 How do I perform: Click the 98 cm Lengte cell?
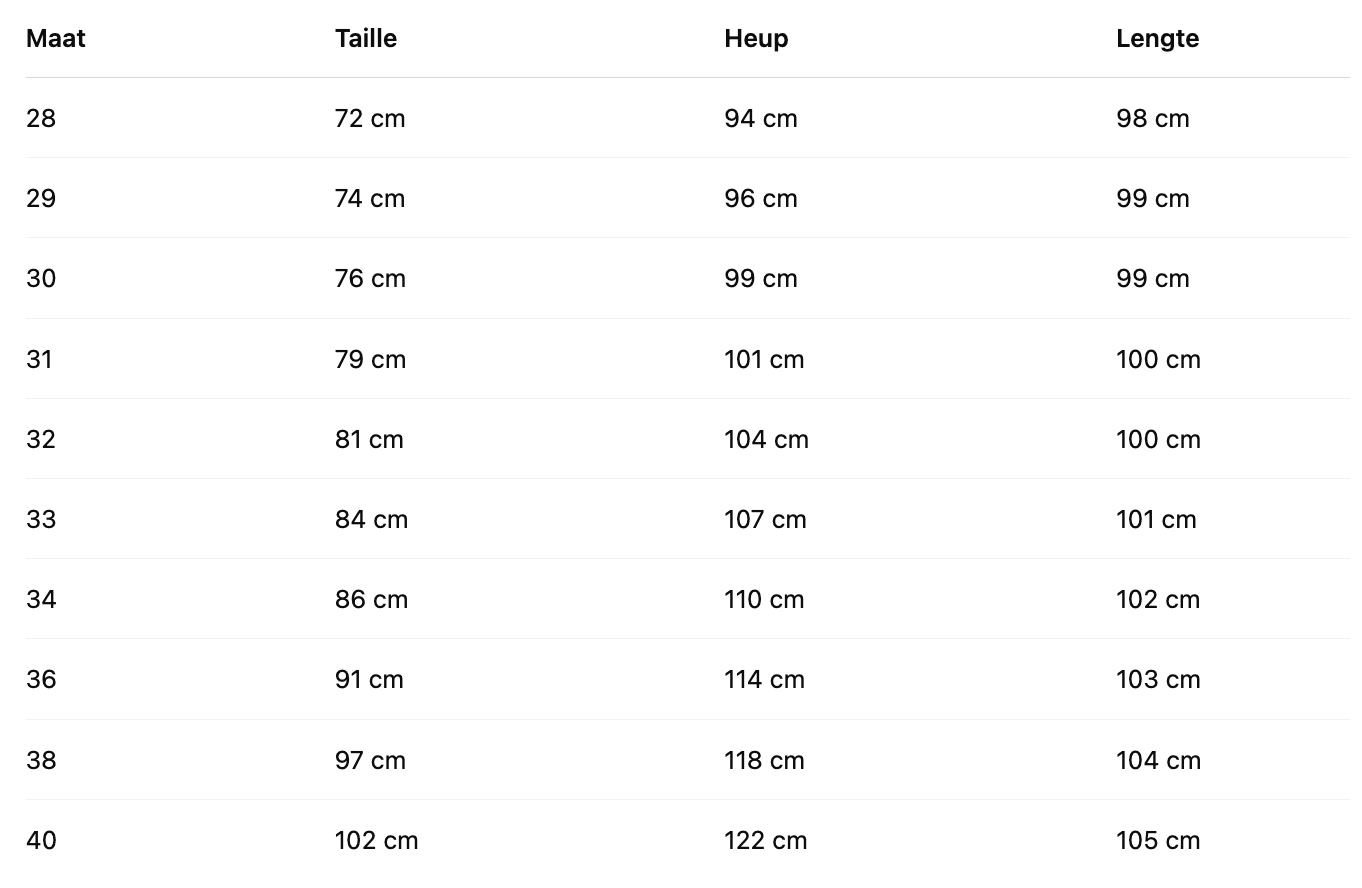pyautogui.click(x=1153, y=119)
